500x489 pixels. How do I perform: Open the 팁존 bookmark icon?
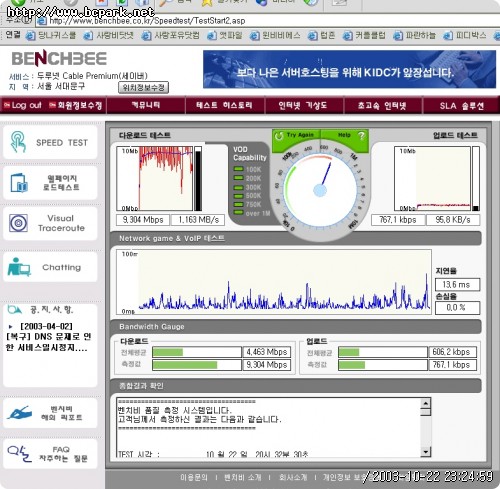click(312, 35)
